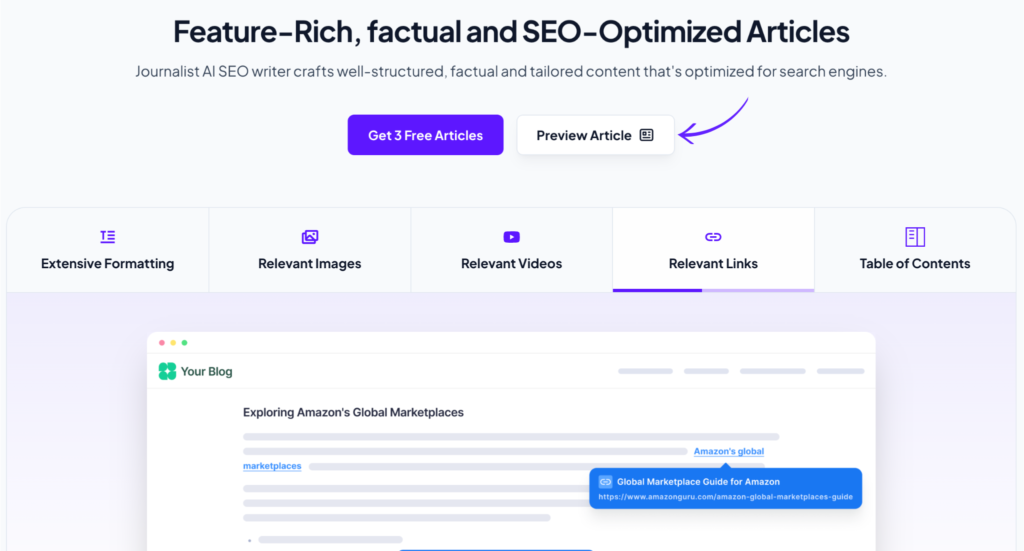Open the Extensive Formatting tab
This screenshot has width=1024, height=551.
108,249
